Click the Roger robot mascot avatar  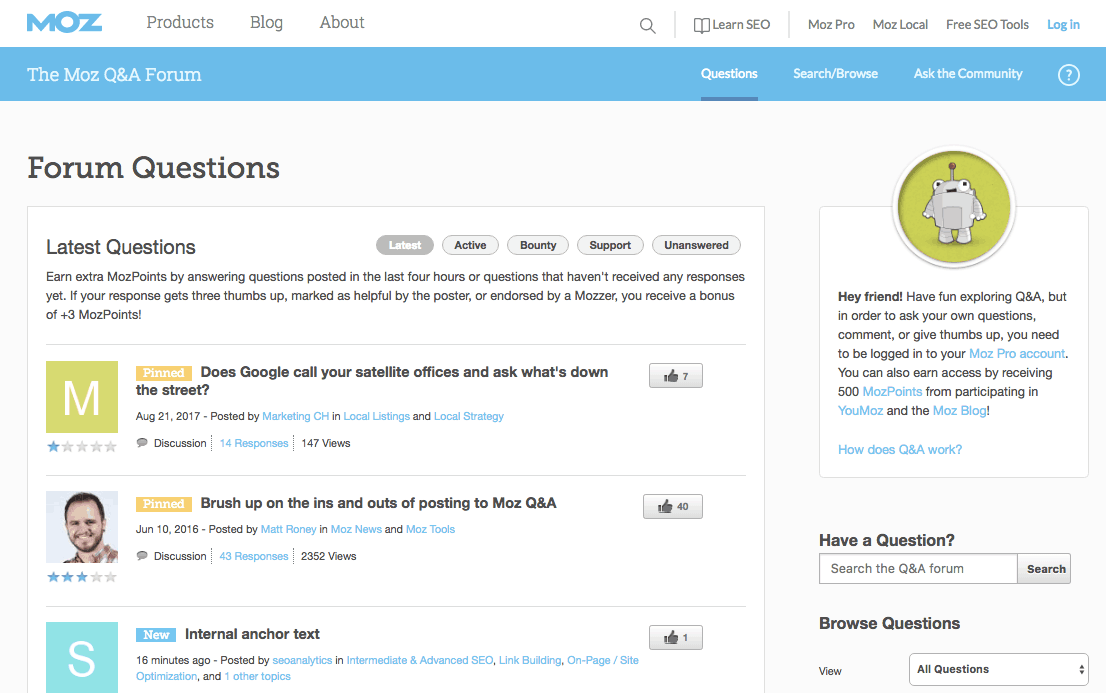[x=954, y=207]
